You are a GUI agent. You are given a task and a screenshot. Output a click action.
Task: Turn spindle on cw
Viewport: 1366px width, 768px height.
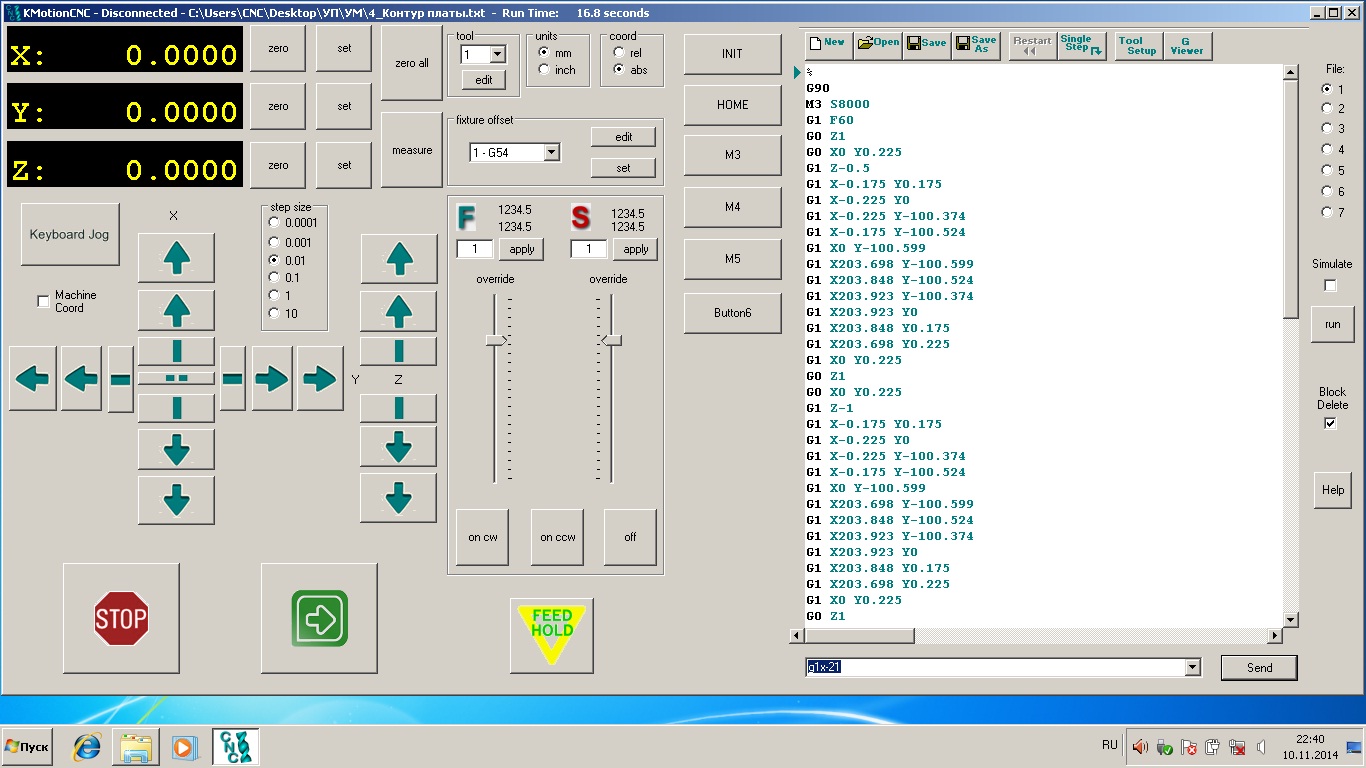tap(483, 537)
